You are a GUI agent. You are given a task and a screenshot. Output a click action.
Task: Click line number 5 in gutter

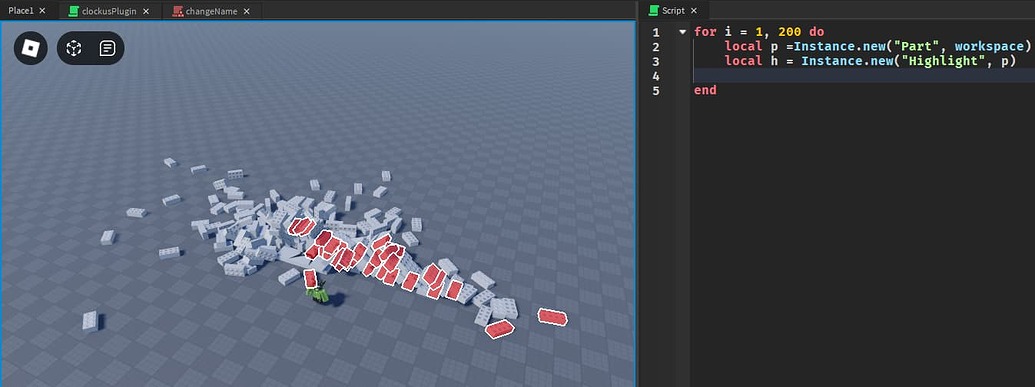point(655,90)
